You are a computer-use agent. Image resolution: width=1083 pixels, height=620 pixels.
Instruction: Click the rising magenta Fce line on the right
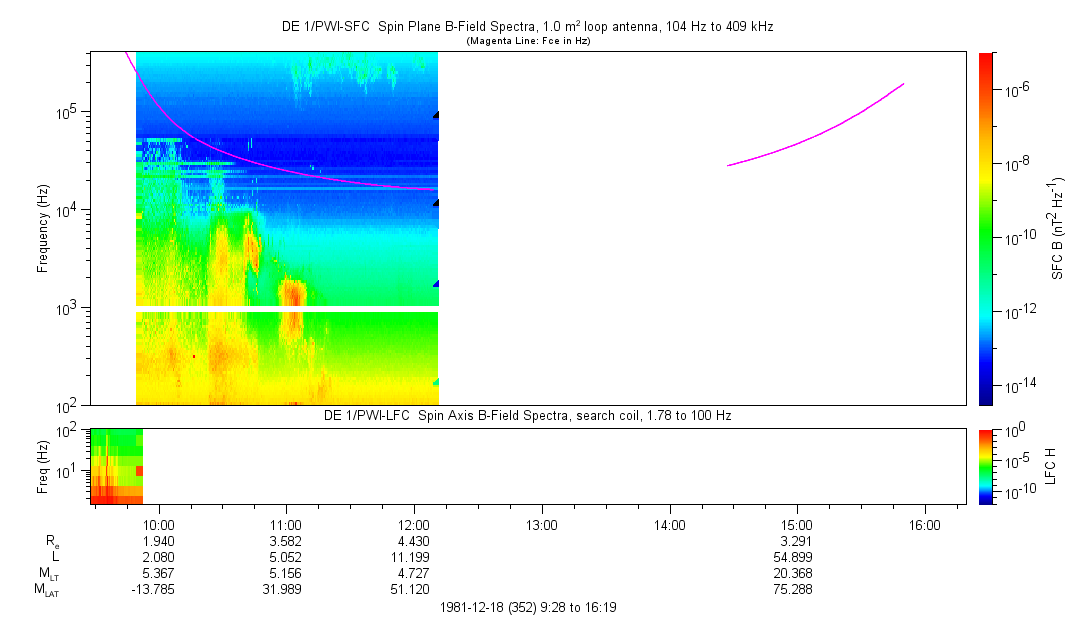[x=820, y=130]
